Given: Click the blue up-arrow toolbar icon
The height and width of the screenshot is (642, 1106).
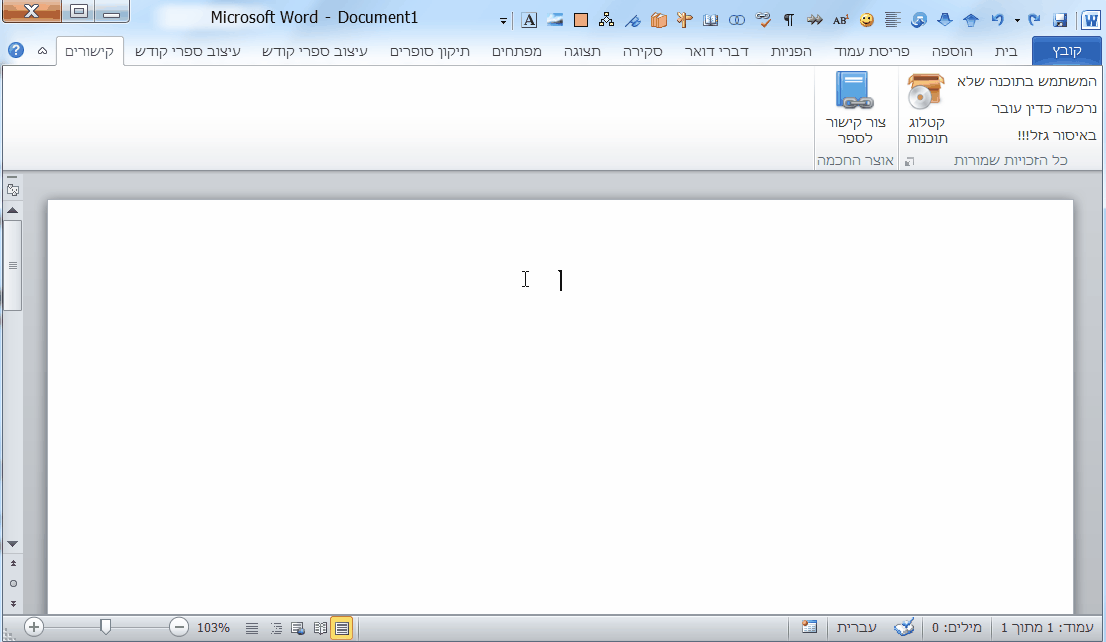Looking at the screenshot, I should (x=971, y=20).
